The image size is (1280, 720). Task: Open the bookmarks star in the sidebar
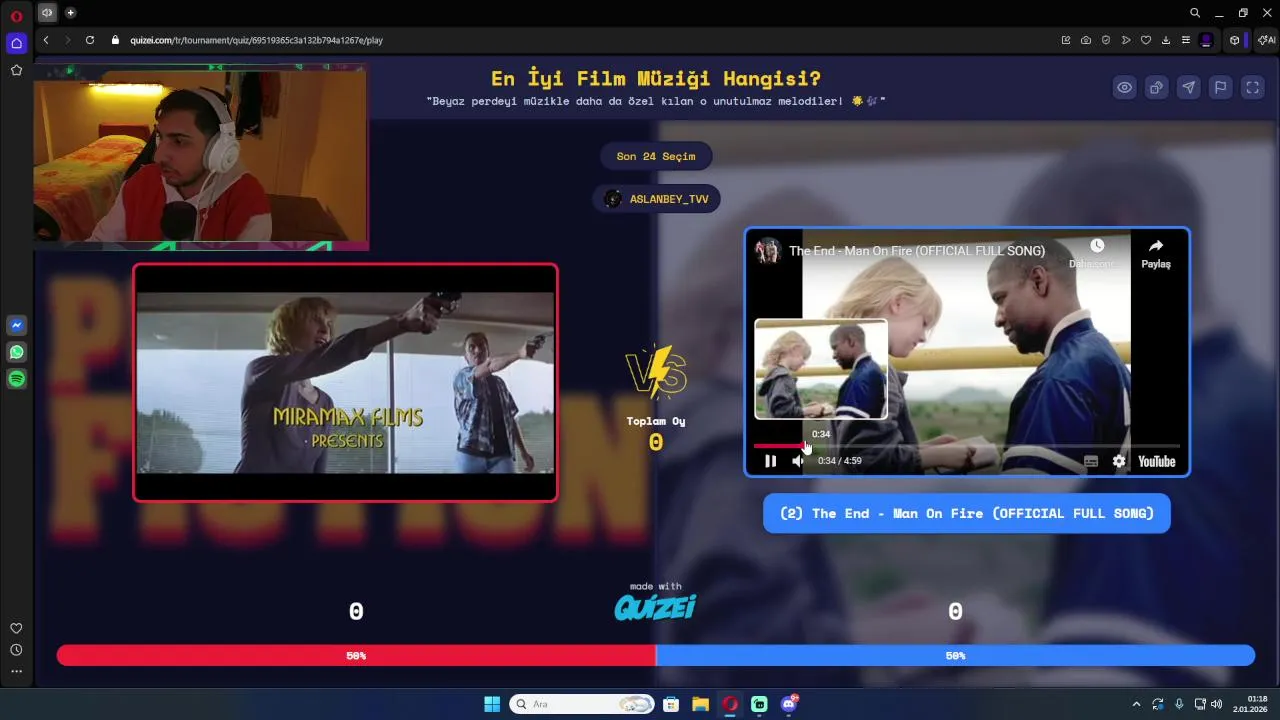[16, 70]
